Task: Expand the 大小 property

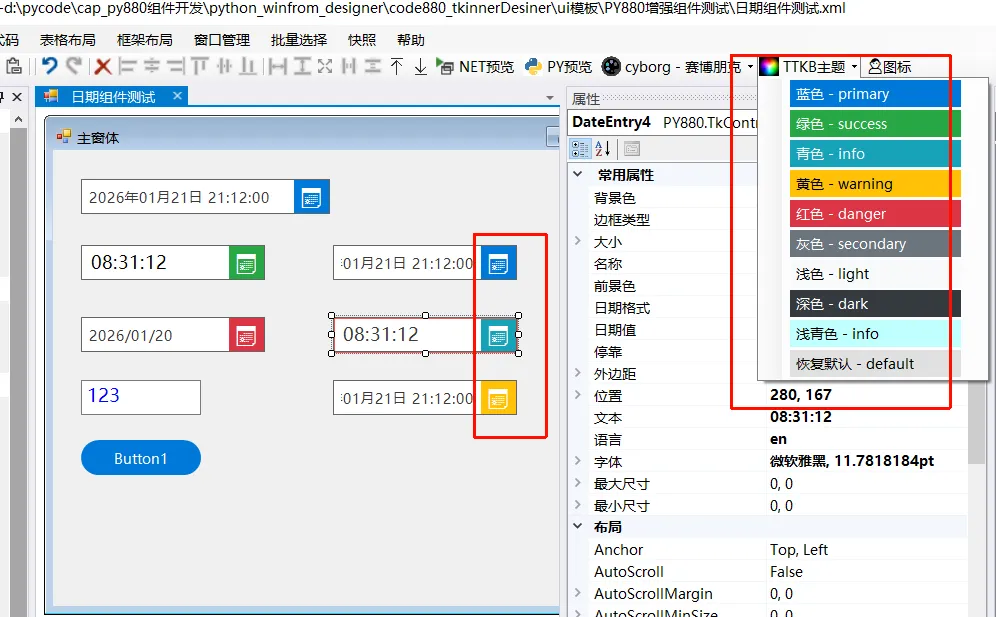Action: (x=578, y=241)
